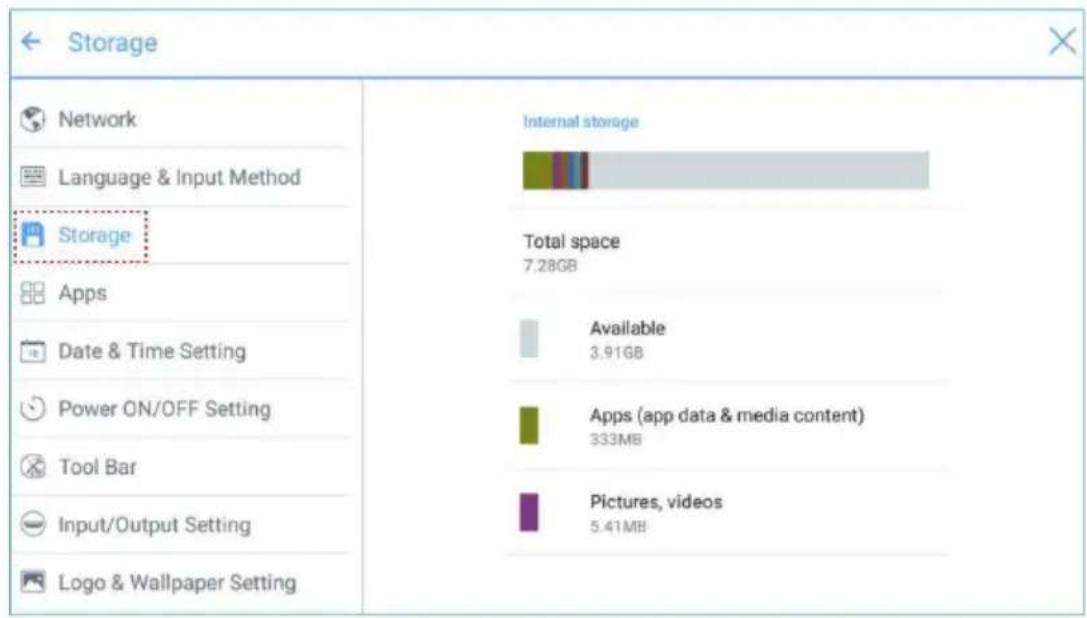
Task: Click the Apps grid icon
Action: [x=33, y=293]
